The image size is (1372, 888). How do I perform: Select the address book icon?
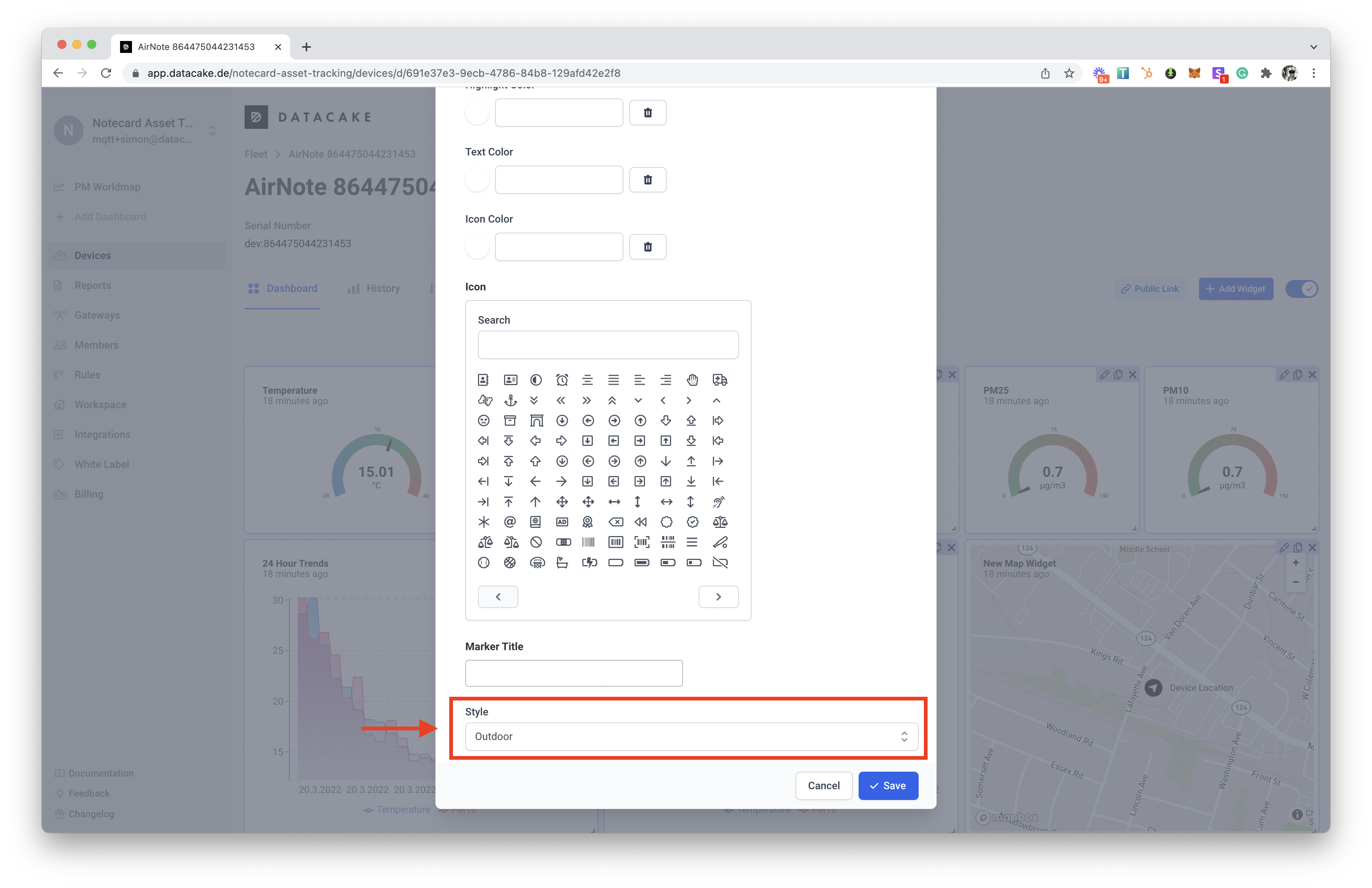[484, 380]
